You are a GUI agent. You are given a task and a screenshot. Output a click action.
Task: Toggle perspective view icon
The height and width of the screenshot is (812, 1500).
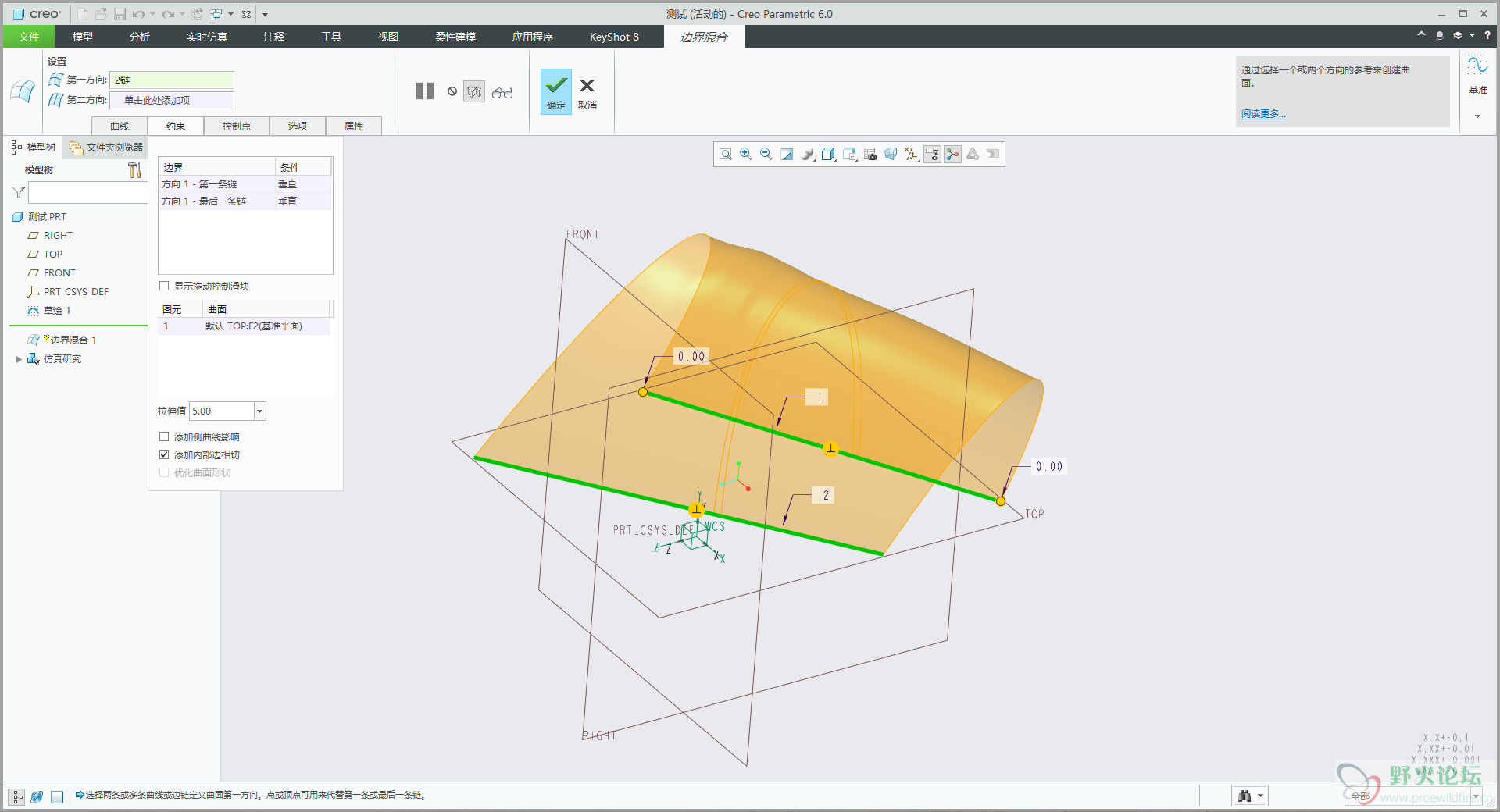point(891,155)
